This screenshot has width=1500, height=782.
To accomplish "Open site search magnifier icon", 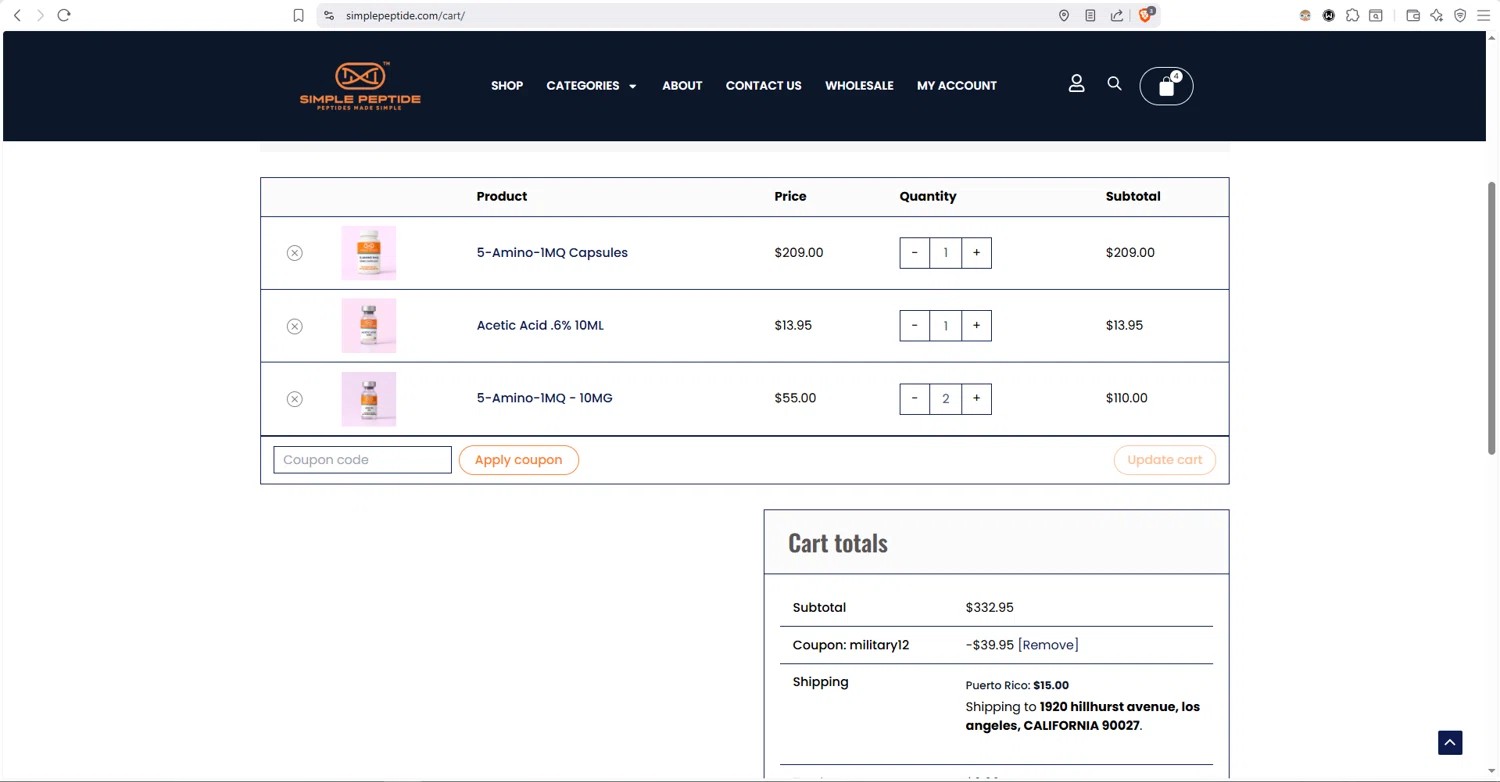I will coord(1114,84).
